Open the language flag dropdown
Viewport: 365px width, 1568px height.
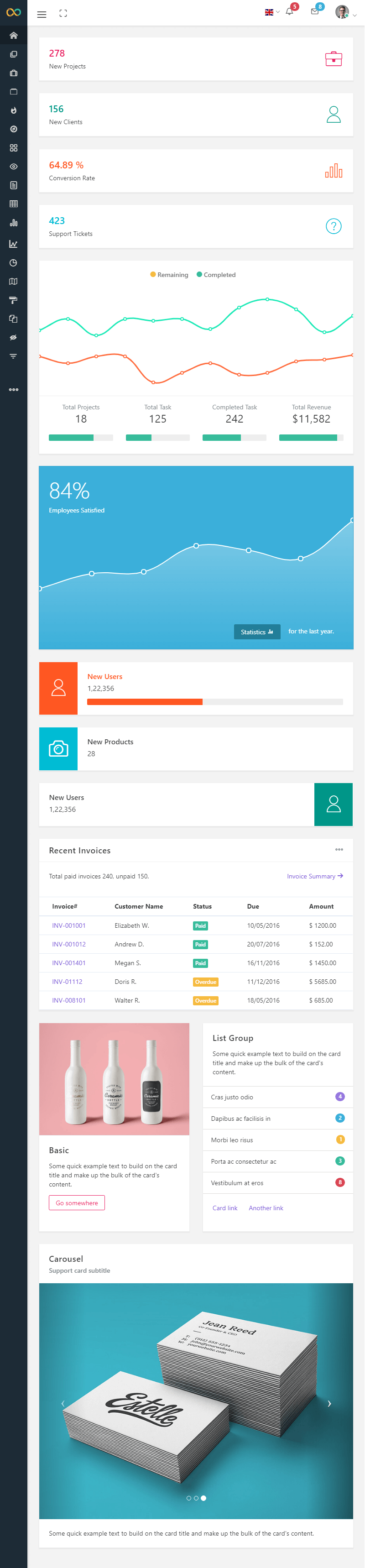click(x=271, y=12)
